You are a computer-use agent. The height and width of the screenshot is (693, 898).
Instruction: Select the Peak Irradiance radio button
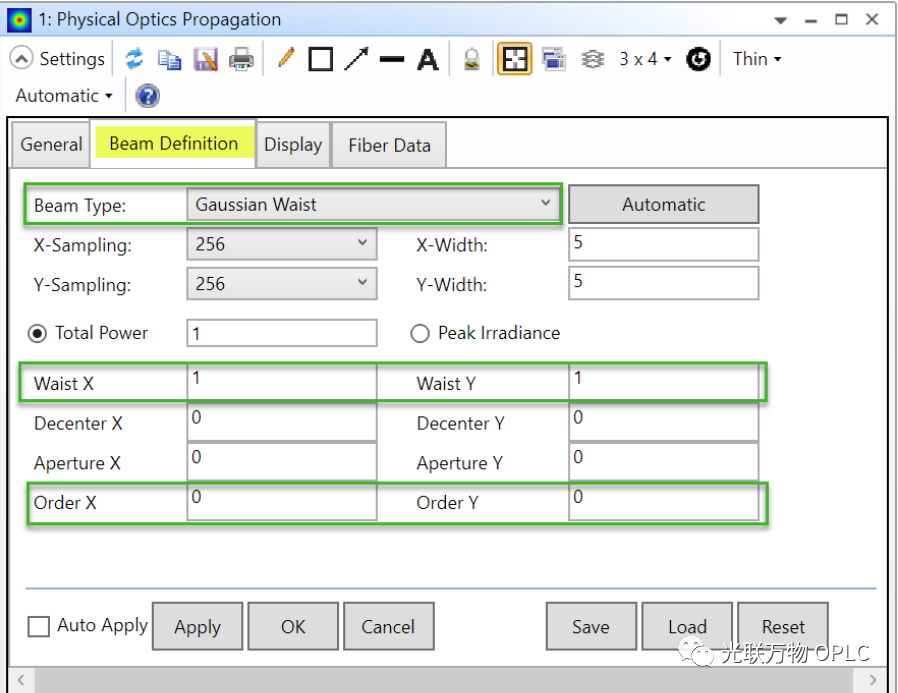[x=420, y=333]
